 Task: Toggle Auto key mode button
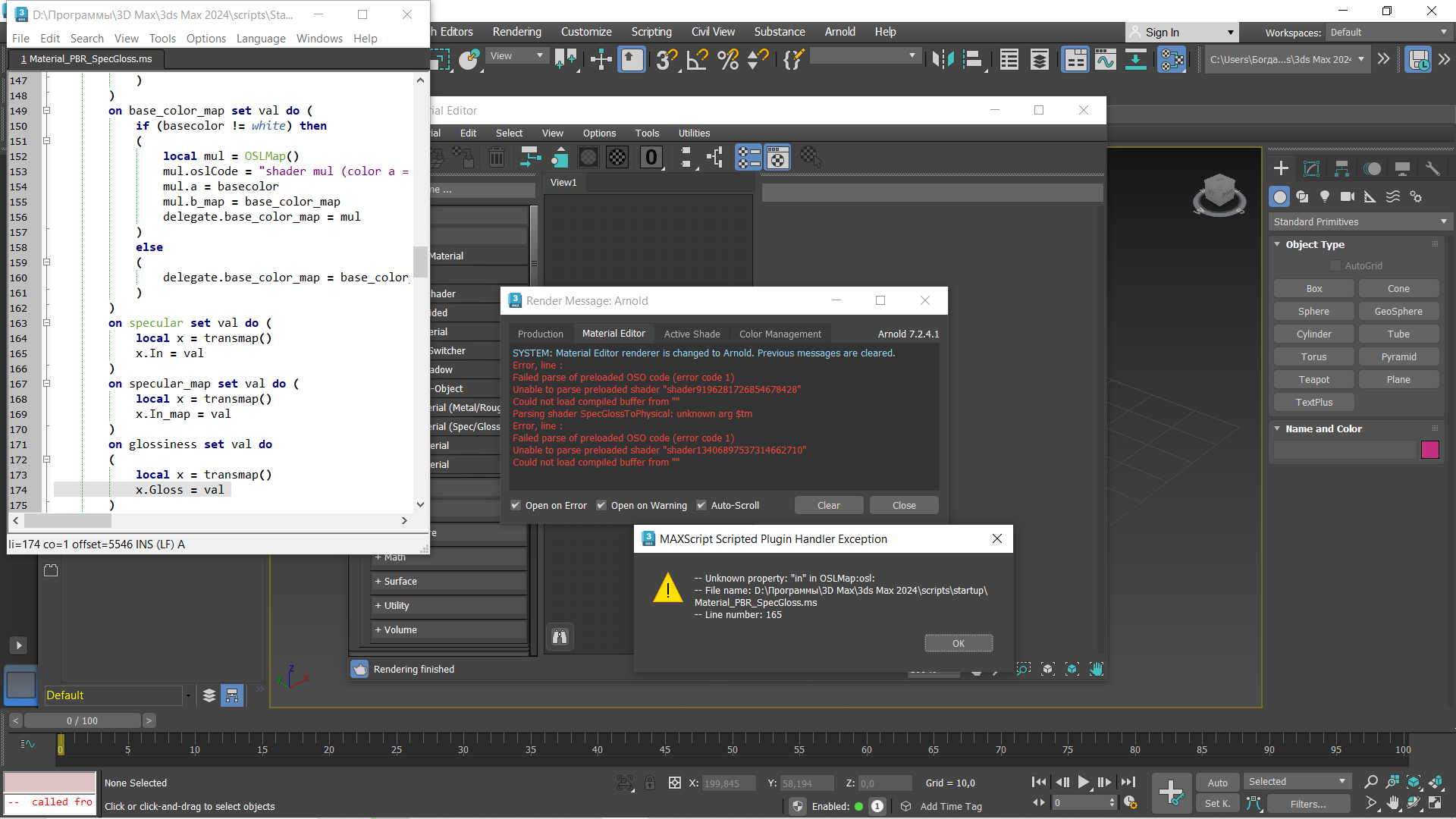click(1218, 783)
